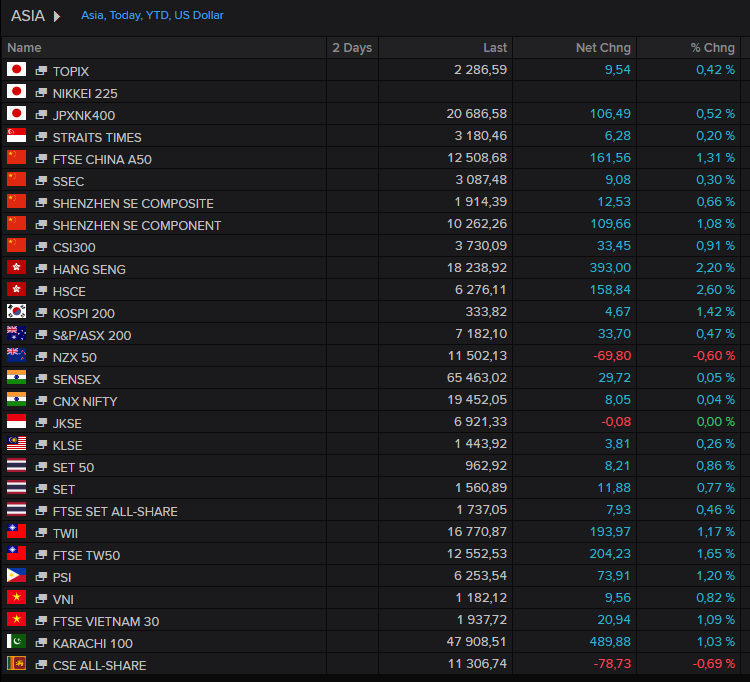Viewport: 750px width, 682px height.
Task: Open the window icon next to CNX NIFTY
Action: pyautogui.click(x=41, y=401)
